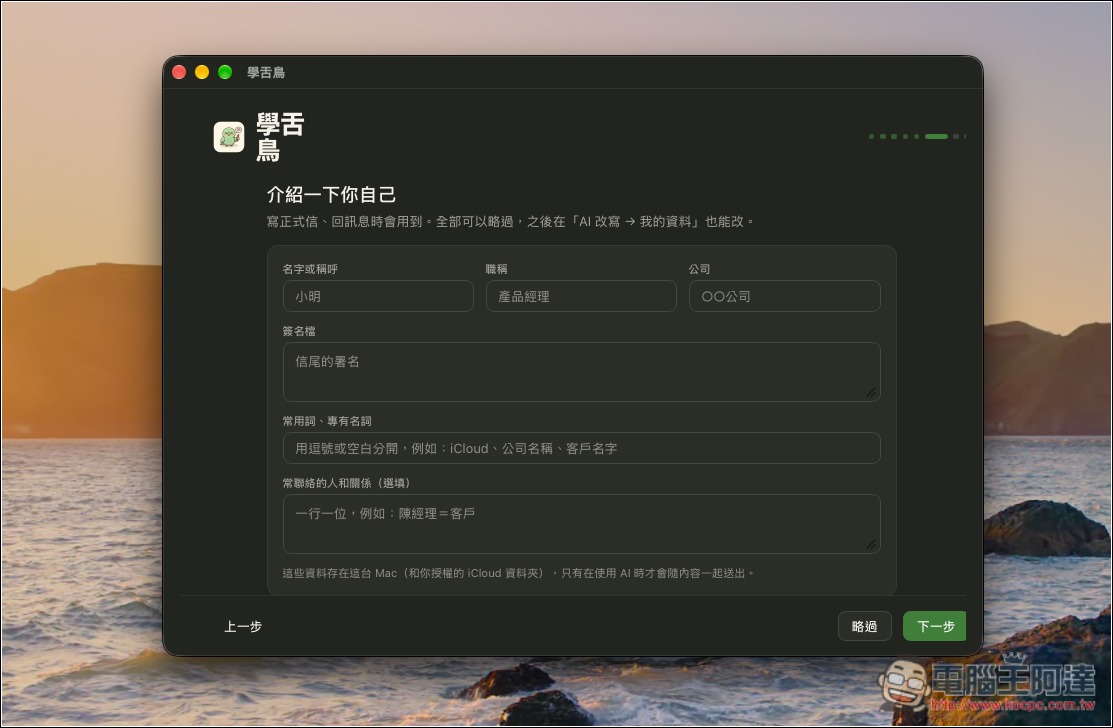Click the 名字或稱呼 input field
Screen dimensions: 1113x728
378,296
